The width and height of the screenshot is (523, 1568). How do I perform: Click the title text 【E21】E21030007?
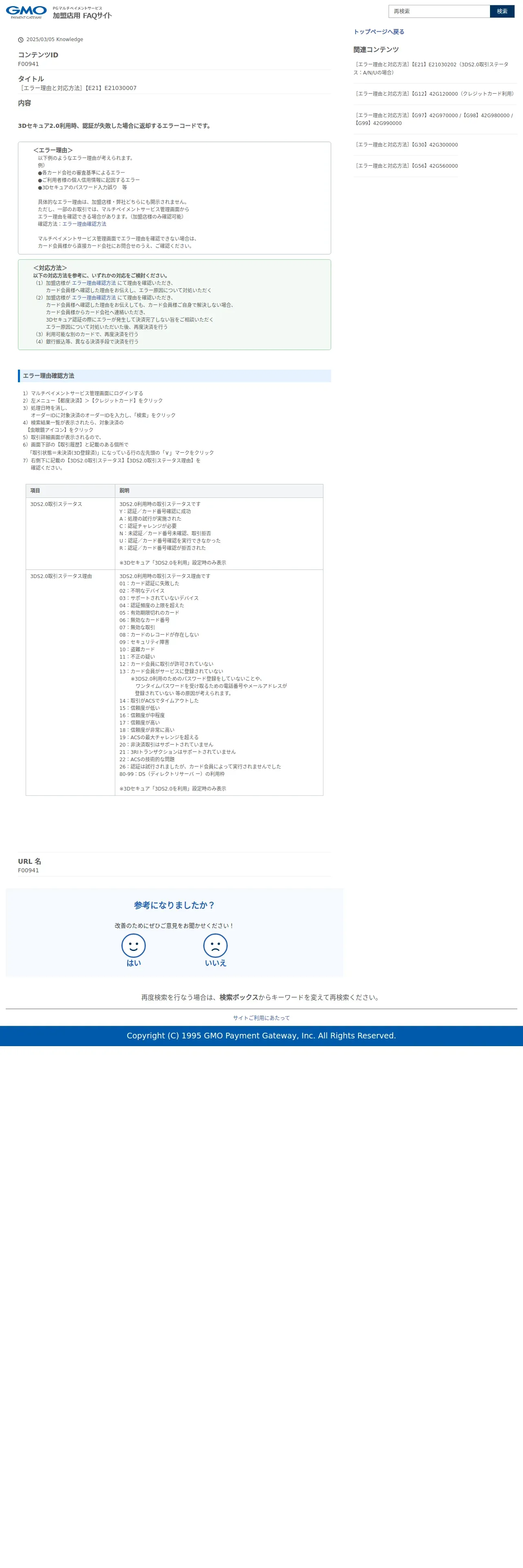click(x=77, y=88)
